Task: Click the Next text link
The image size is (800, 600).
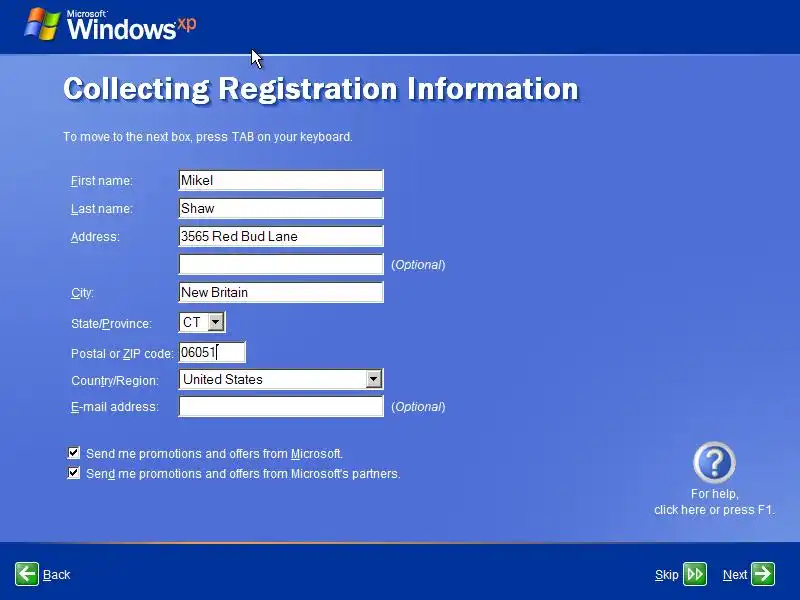Action: [735, 575]
